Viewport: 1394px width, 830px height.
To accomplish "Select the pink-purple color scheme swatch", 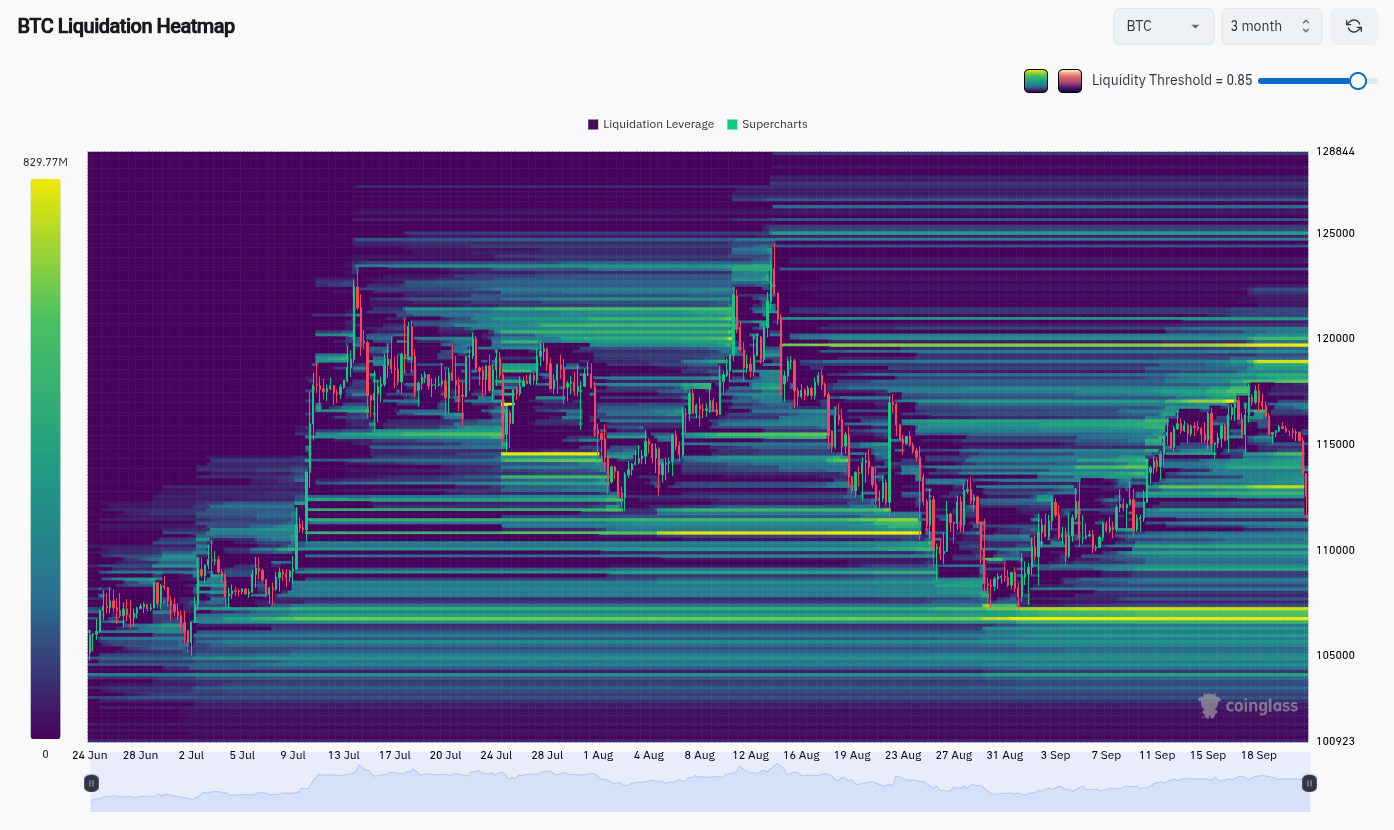I will (x=1070, y=81).
